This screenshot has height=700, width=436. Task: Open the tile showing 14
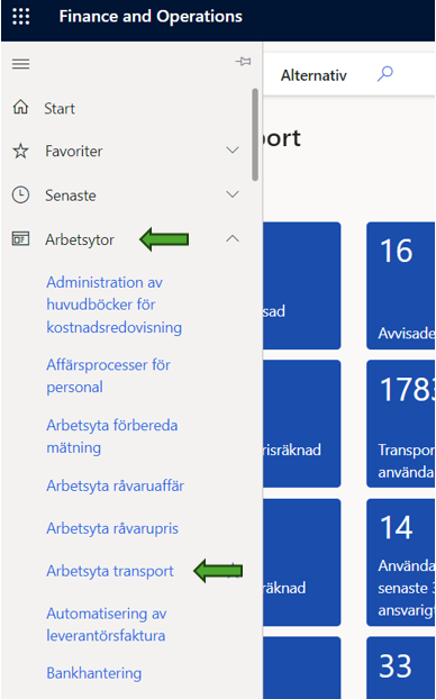click(401, 562)
